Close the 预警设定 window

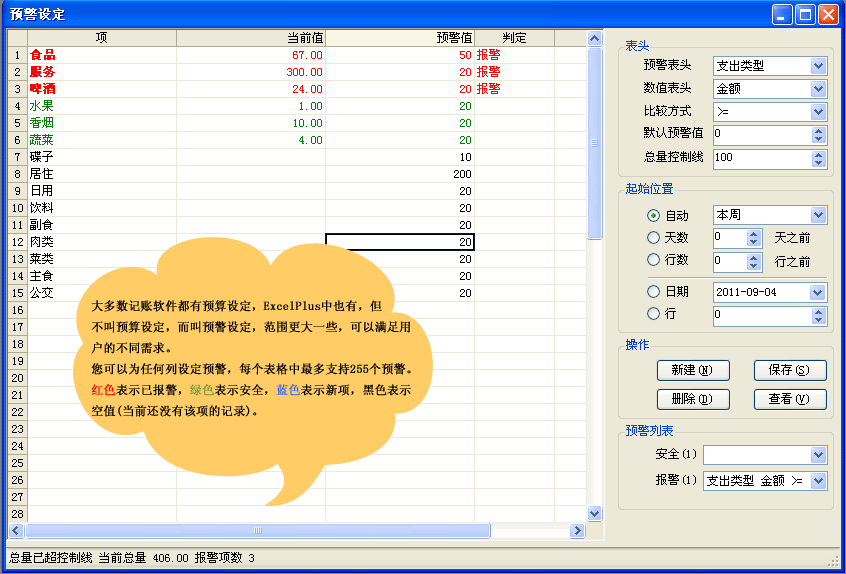[828, 15]
